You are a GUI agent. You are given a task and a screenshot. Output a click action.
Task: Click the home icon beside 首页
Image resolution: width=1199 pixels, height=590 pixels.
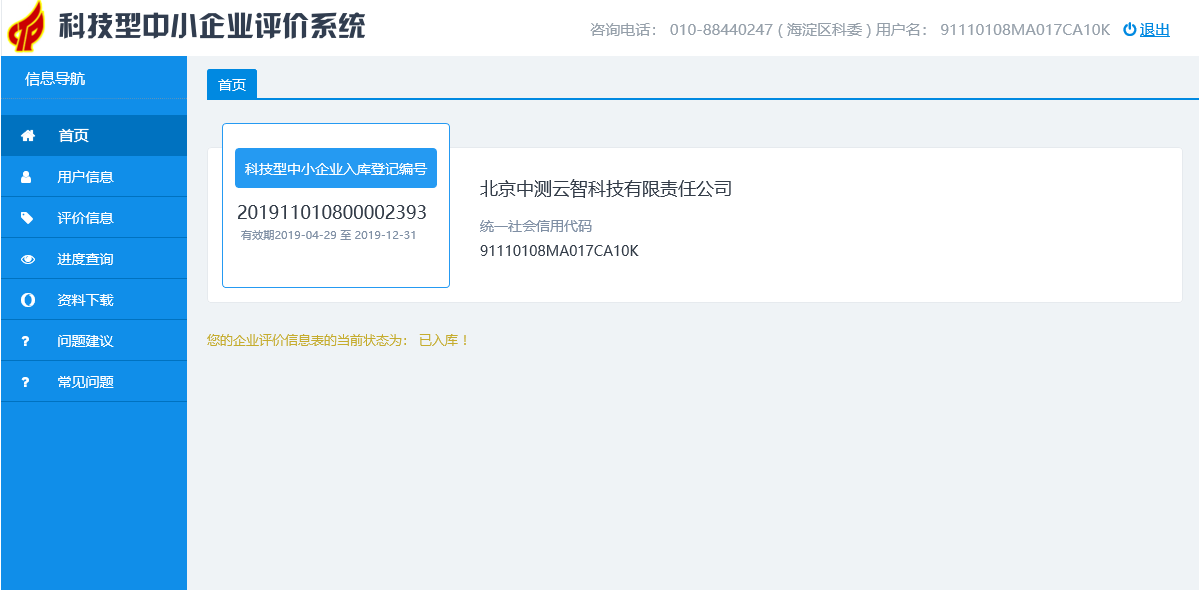coord(28,136)
